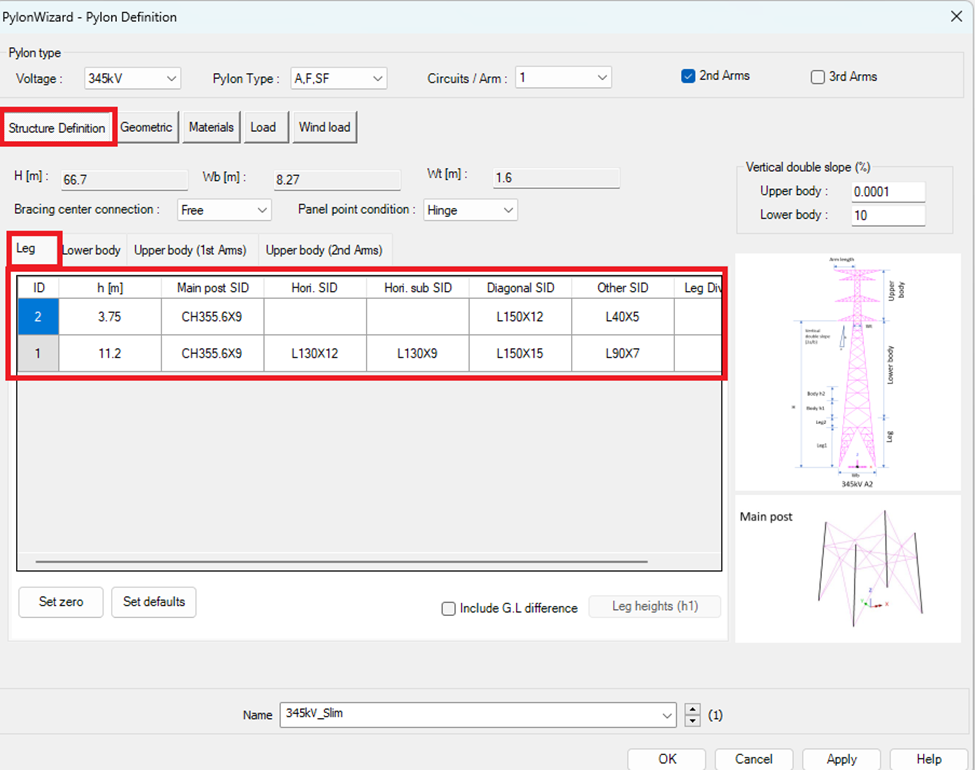Image resolution: width=975 pixels, height=770 pixels.
Task: Expand the Pylon Type combo box
Action: click(x=338, y=78)
